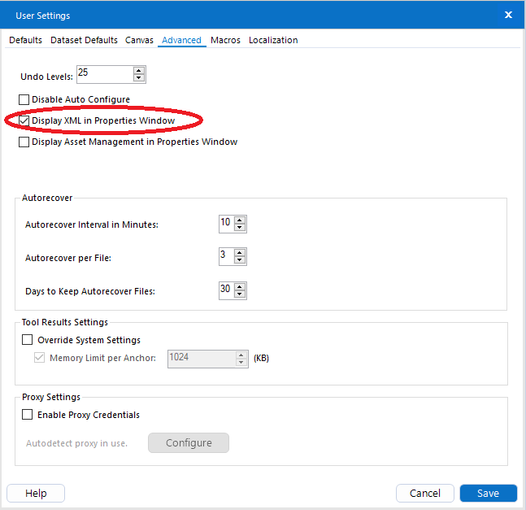Uncheck Display XML in Properties Window
526x510 pixels.
pos(24,121)
